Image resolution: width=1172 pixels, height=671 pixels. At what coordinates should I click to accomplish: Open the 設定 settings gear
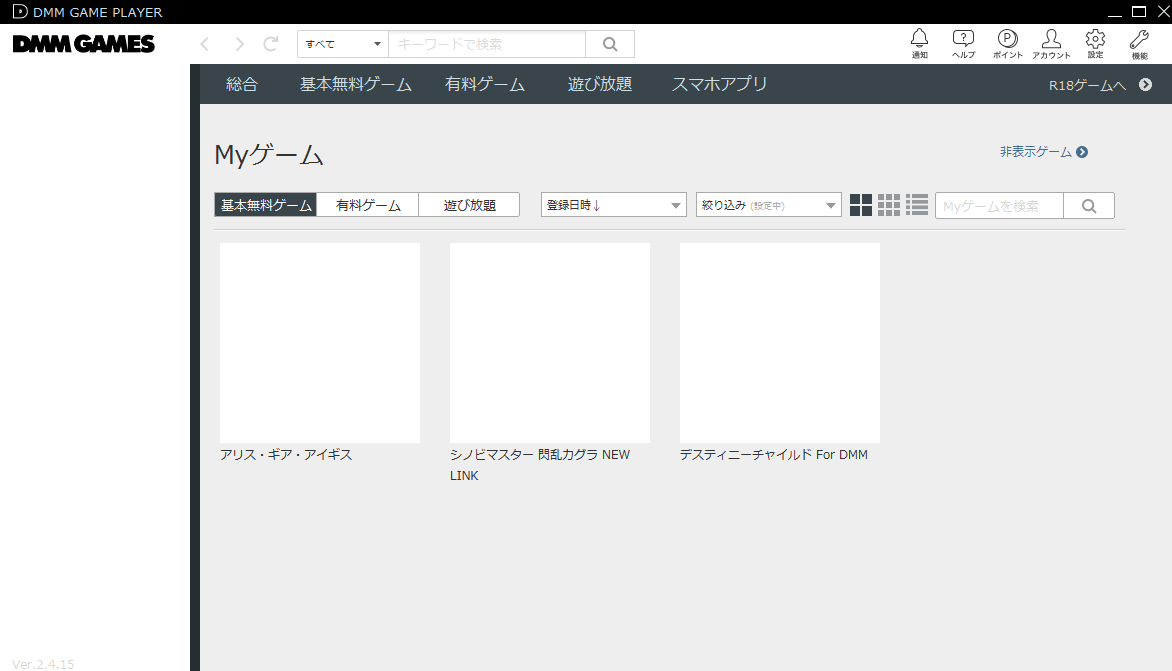point(1095,43)
